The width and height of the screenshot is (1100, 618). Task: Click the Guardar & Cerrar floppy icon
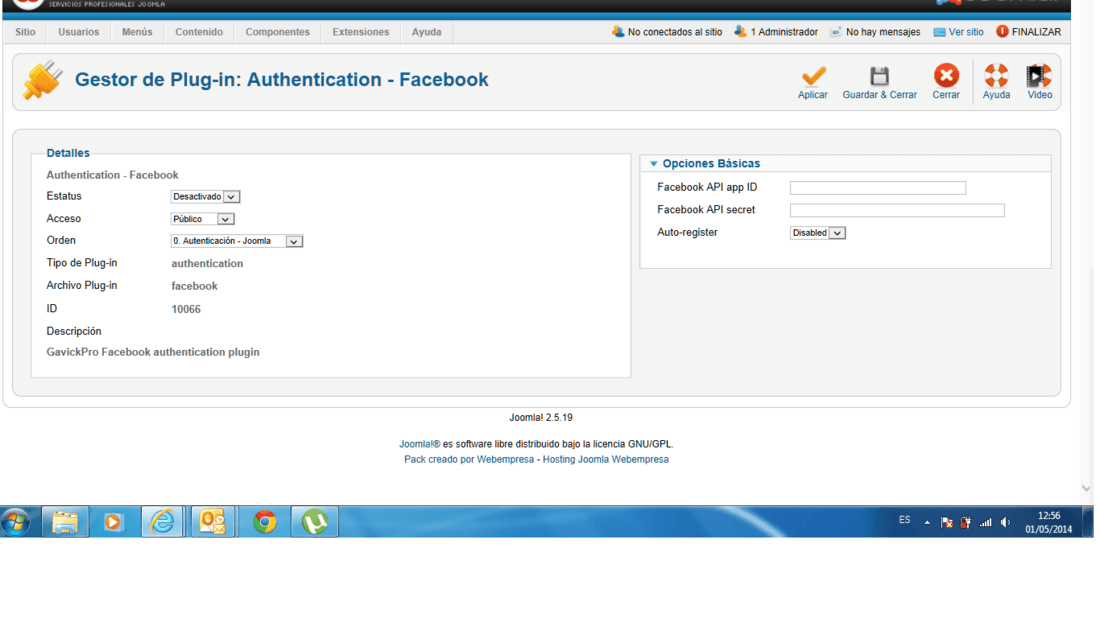click(879, 76)
